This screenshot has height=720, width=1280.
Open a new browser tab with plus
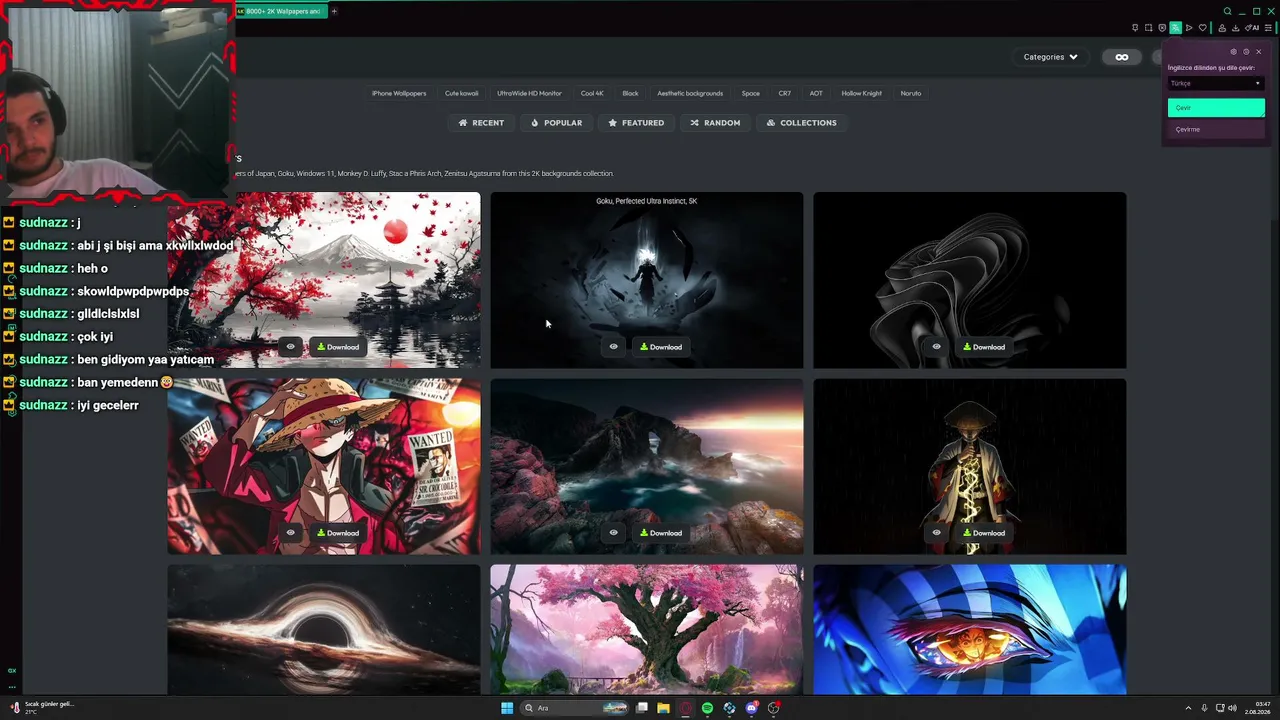coord(334,11)
